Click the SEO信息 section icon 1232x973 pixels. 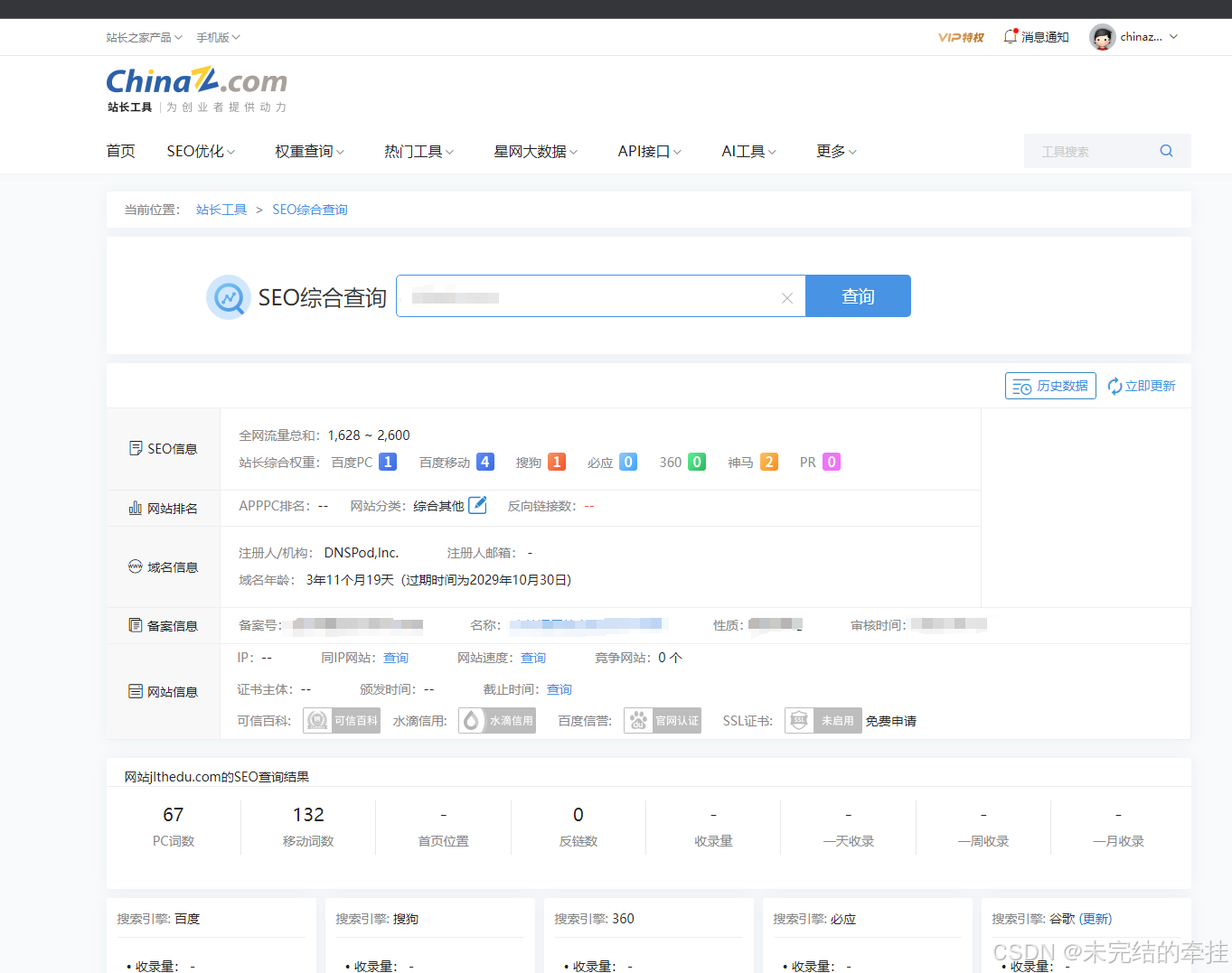click(x=136, y=448)
